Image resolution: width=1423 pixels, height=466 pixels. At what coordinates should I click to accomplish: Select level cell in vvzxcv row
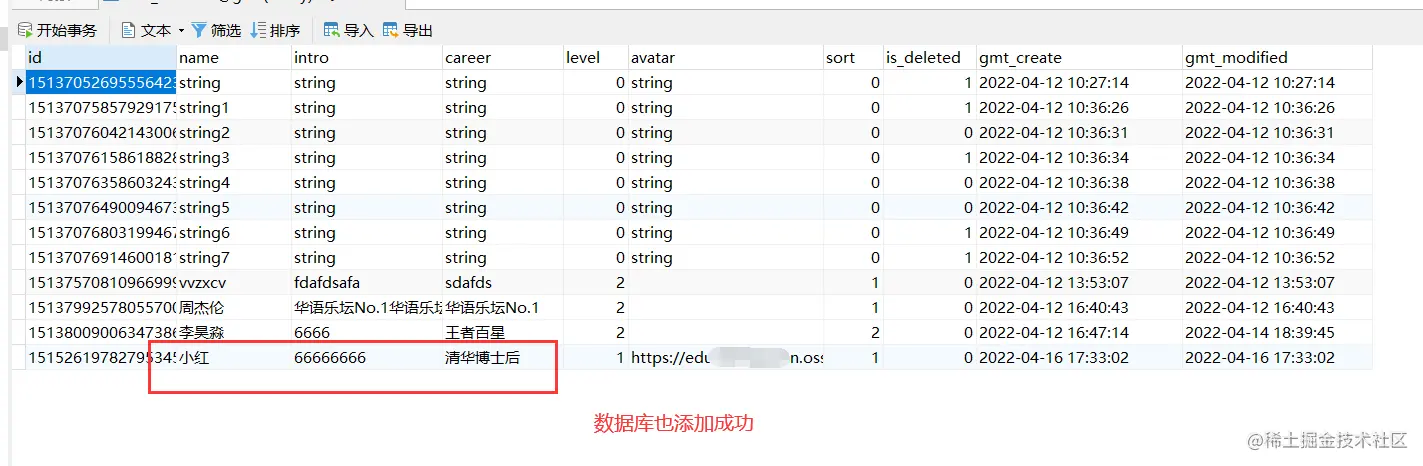point(595,282)
